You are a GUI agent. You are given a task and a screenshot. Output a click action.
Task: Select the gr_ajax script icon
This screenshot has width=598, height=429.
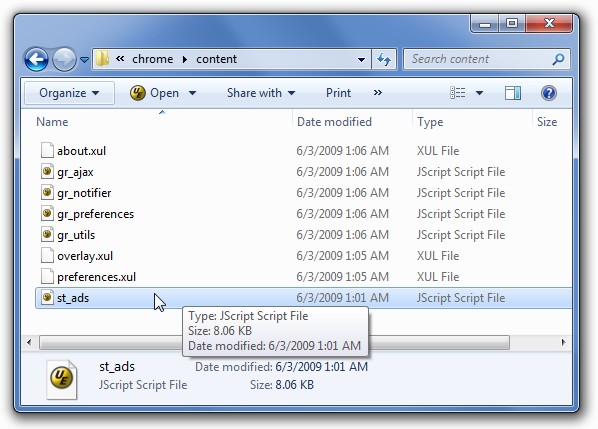coord(47,171)
